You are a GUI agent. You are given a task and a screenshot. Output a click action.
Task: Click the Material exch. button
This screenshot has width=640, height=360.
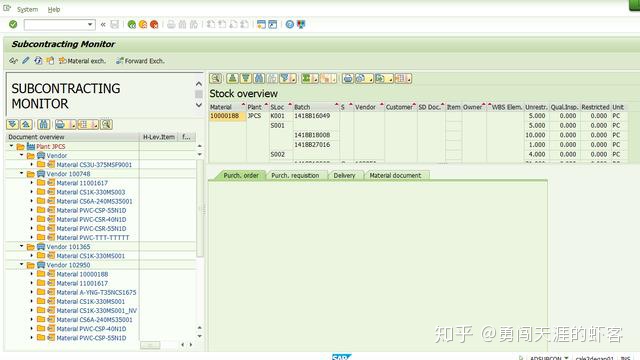[82, 61]
